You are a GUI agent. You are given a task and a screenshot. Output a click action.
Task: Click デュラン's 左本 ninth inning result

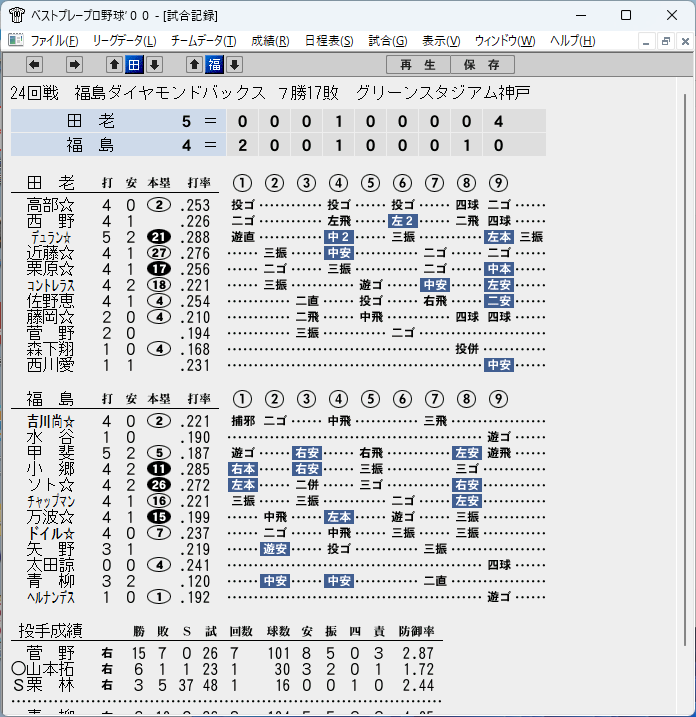coord(498,237)
